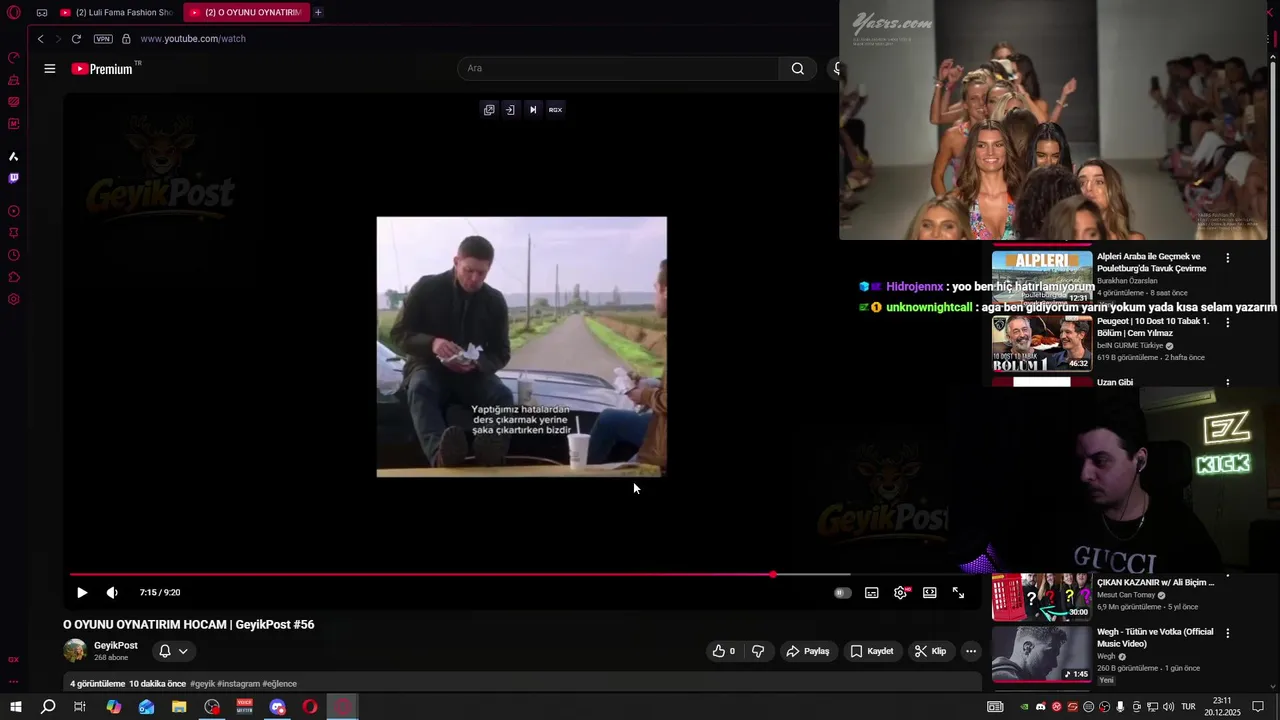The width and height of the screenshot is (1280, 720).
Task: Open Peugeot 10 Dost 10 Tabak video
Action: pyautogui.click(x=1042, y=343)
